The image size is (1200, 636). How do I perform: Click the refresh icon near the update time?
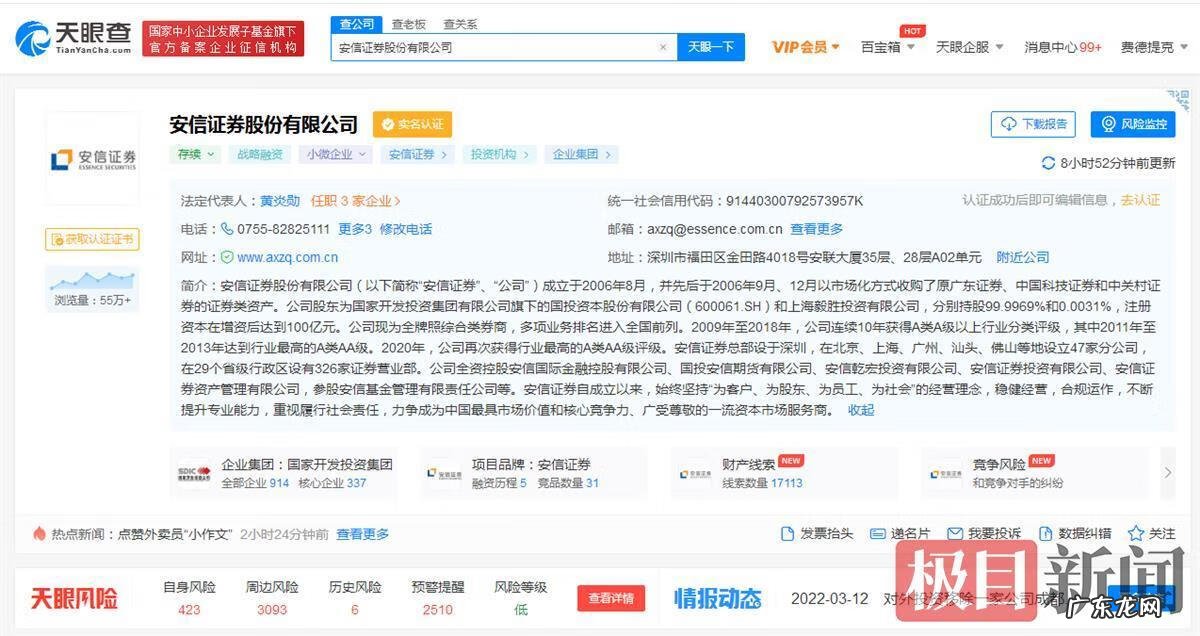point(1048,163)
